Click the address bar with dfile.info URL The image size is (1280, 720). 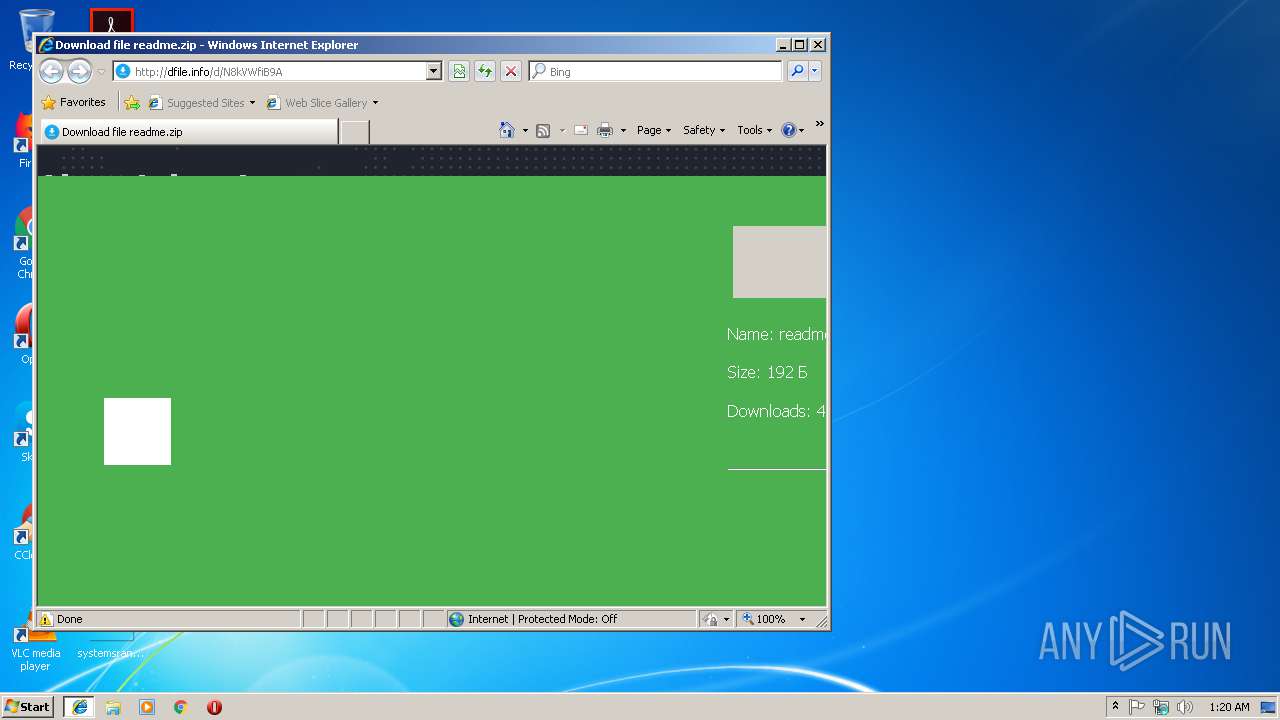(x=270, y=71)
